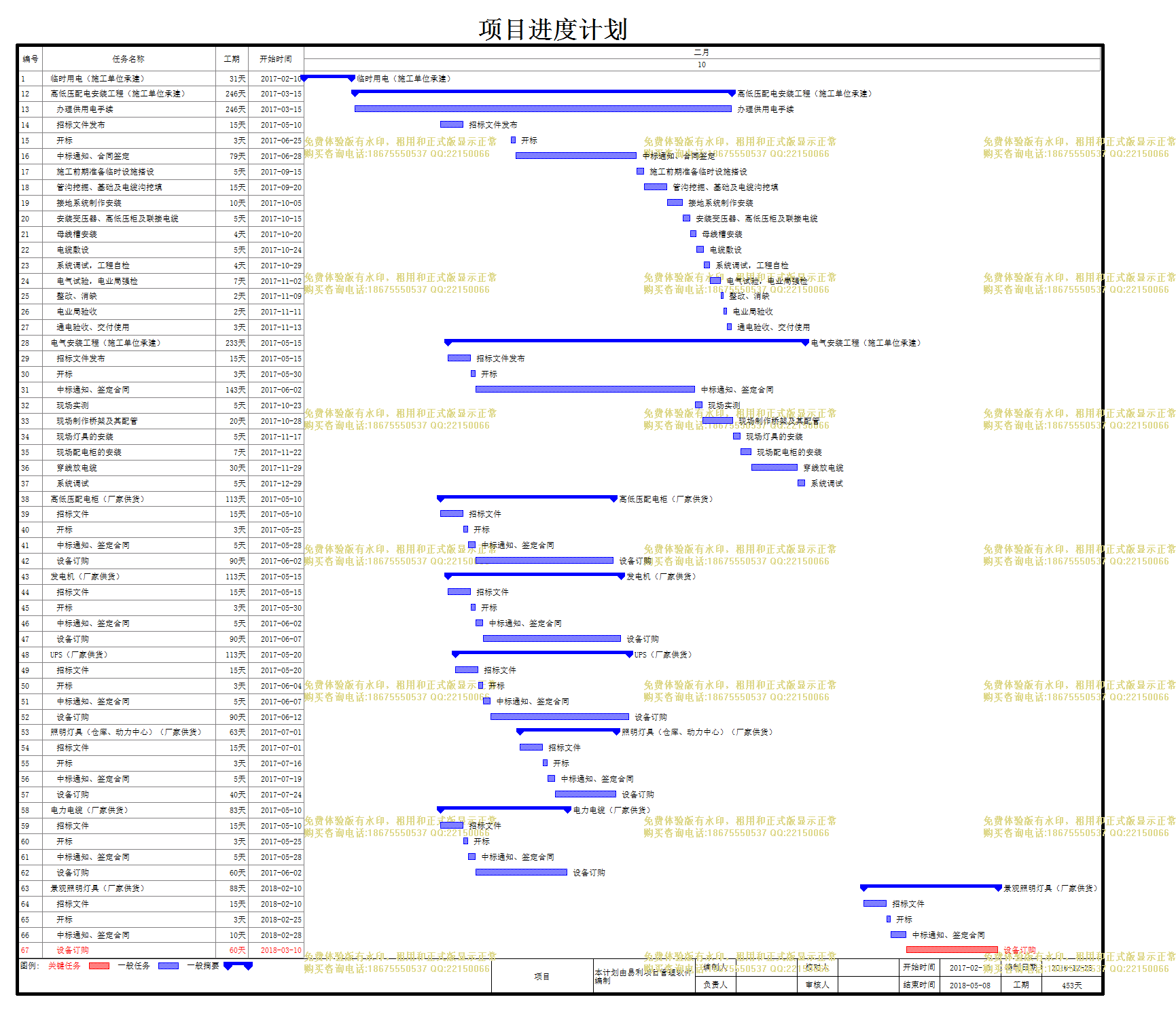Viewport: 1176px width, 1010px height.
Task: Click the summary bar for 景观照明灯具
Action: 931,888
